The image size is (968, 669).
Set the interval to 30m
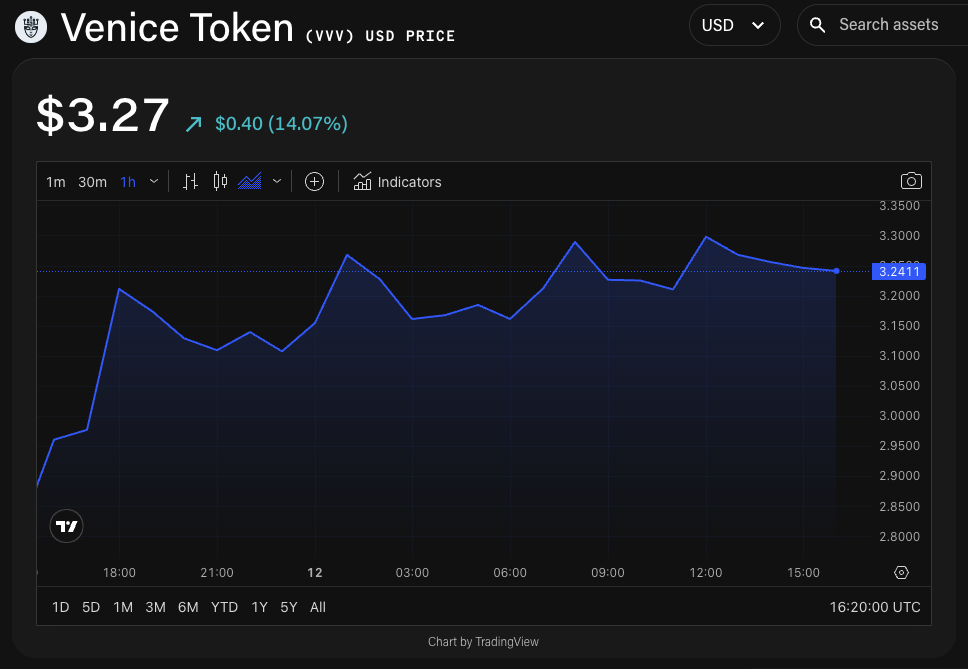pos(92,182)
